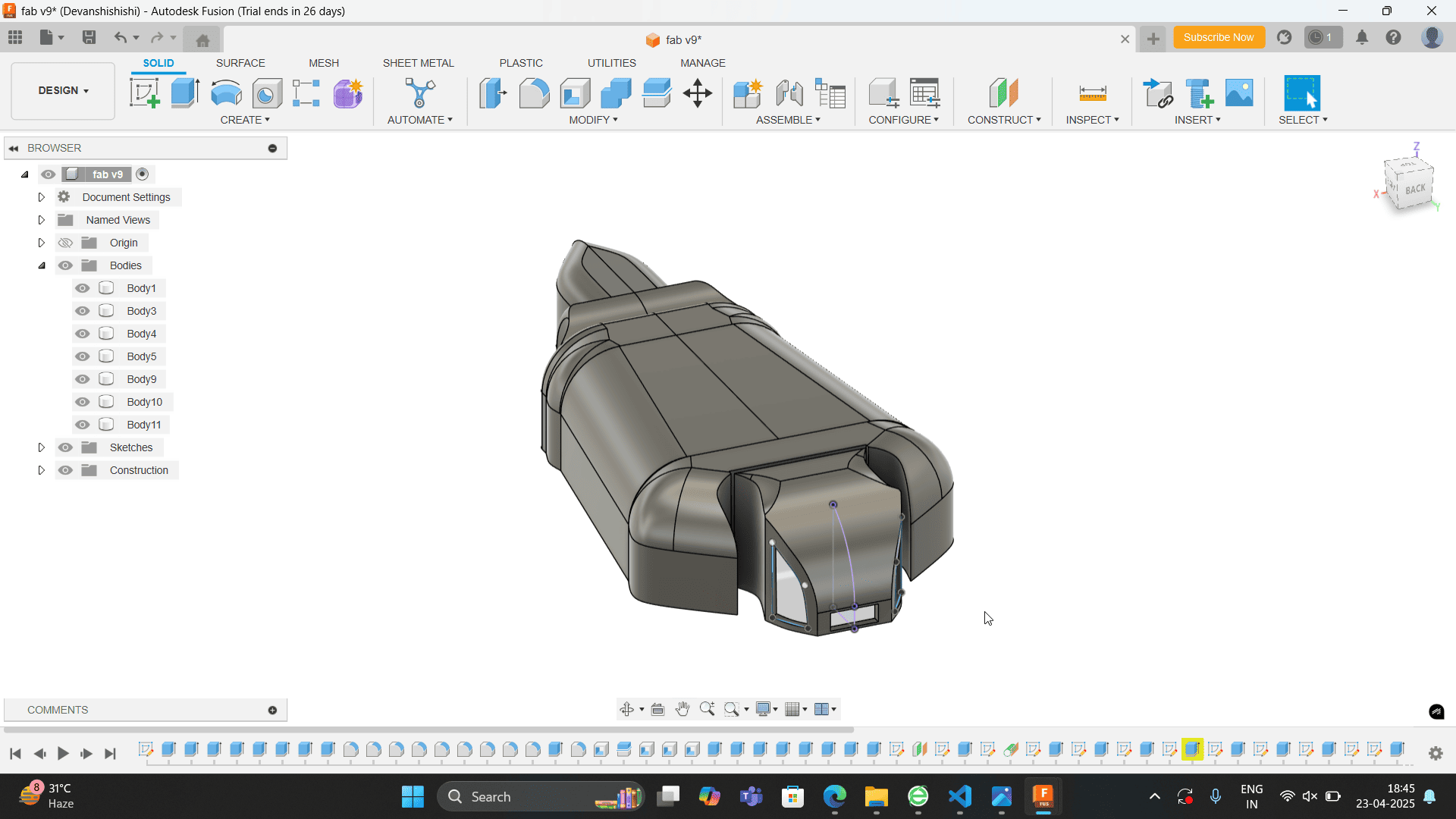Screen dimensions: 1456x819
Task: Open Windows Start menu
Action: coord(413,797)
